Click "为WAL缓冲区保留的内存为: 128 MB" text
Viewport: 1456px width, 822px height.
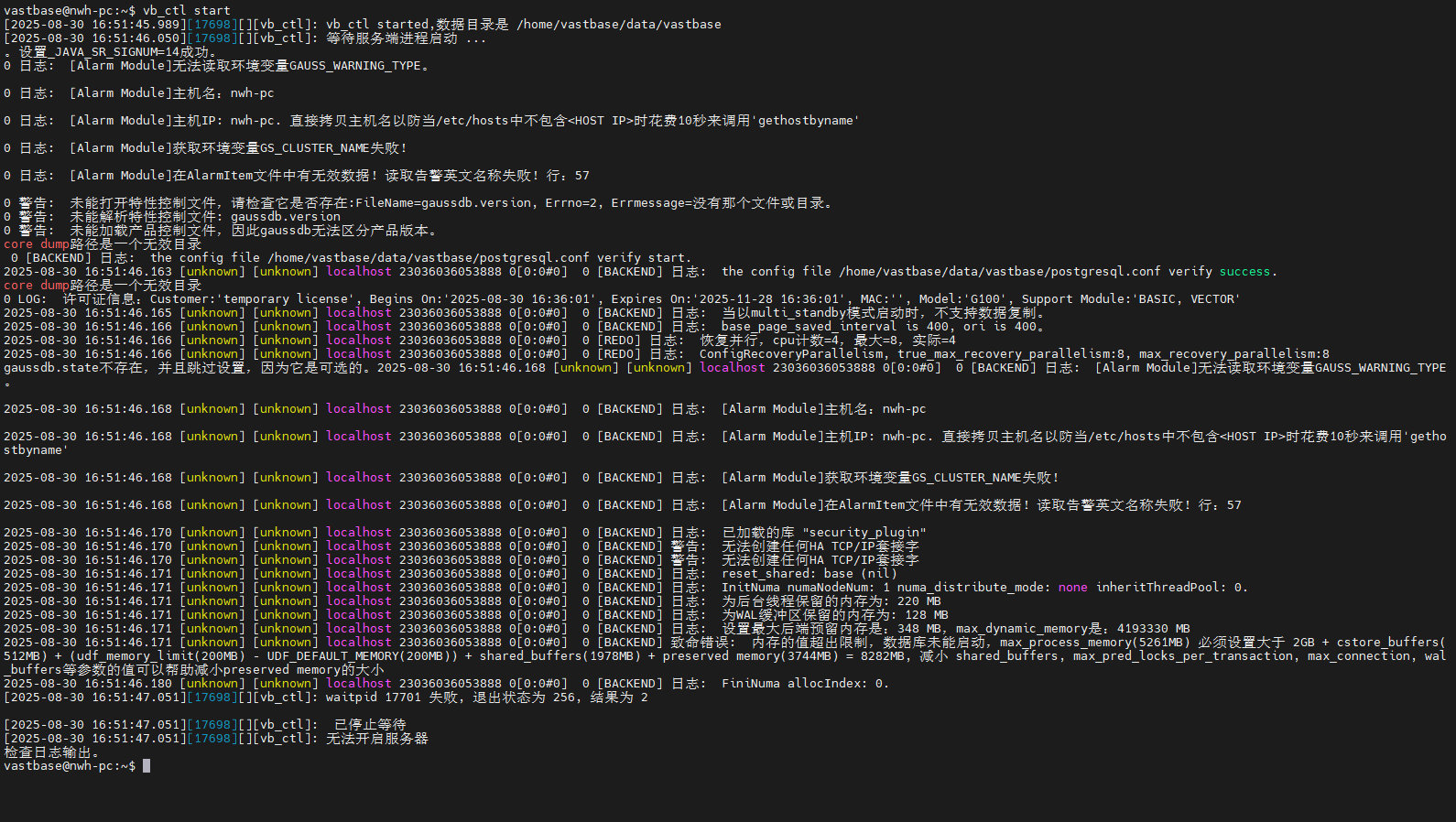[x=835, y=615]
